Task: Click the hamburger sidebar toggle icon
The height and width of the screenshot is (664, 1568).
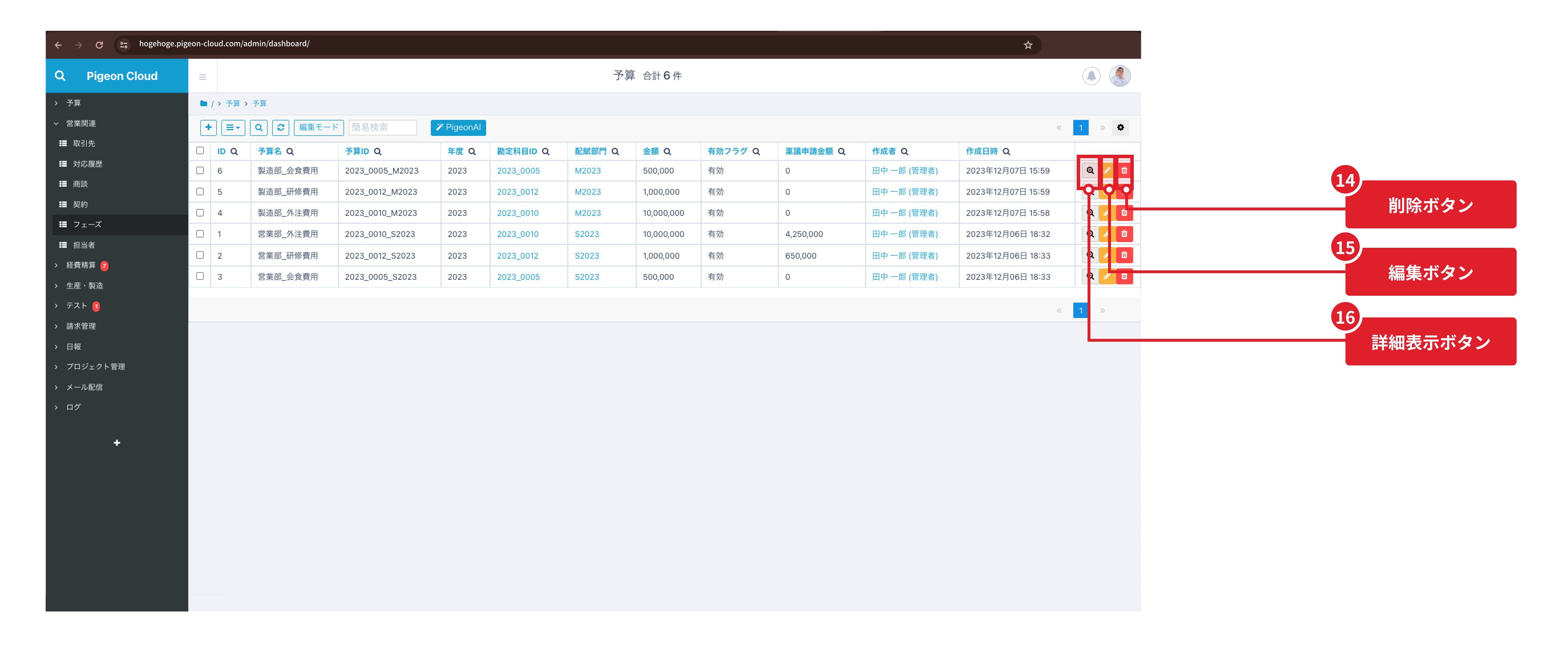Action: coord(203,77)
